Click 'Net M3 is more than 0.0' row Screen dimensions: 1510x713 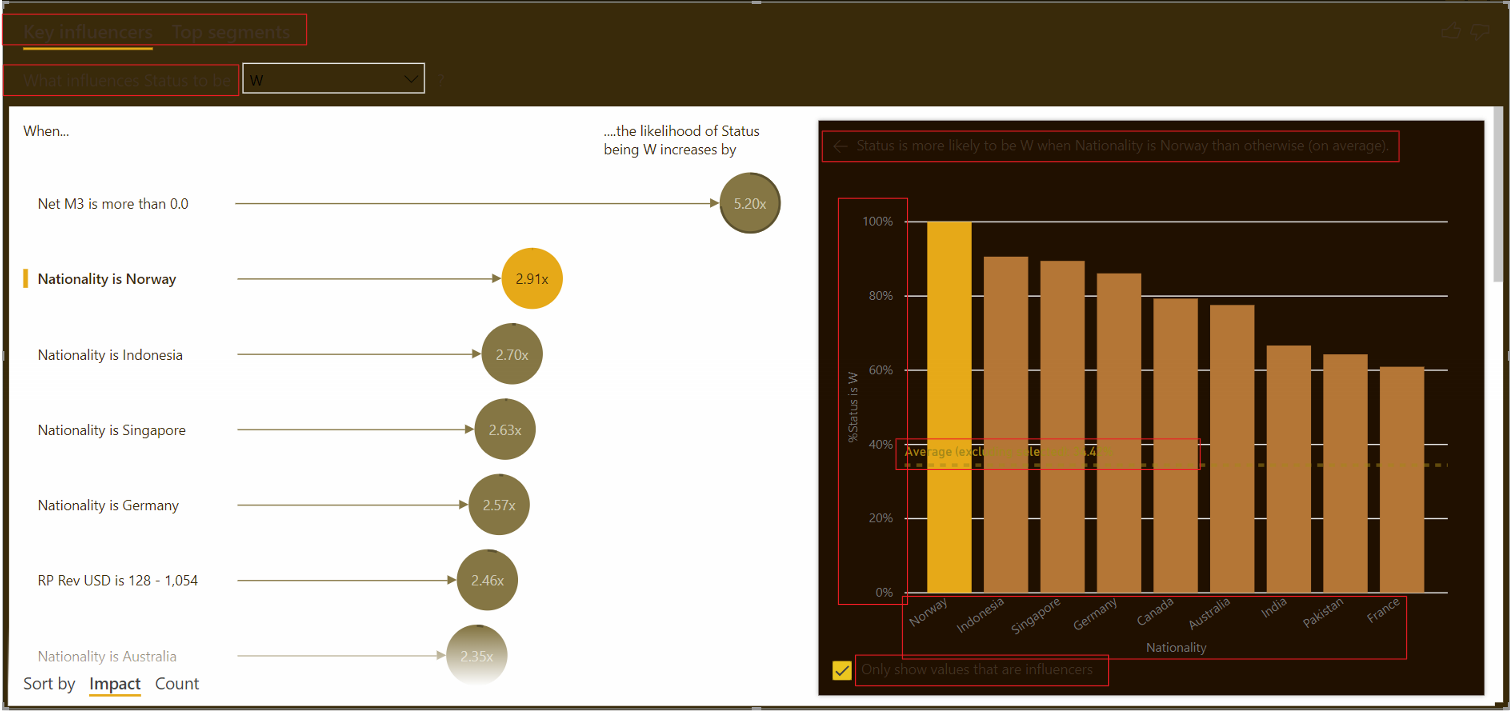point(113,204)
